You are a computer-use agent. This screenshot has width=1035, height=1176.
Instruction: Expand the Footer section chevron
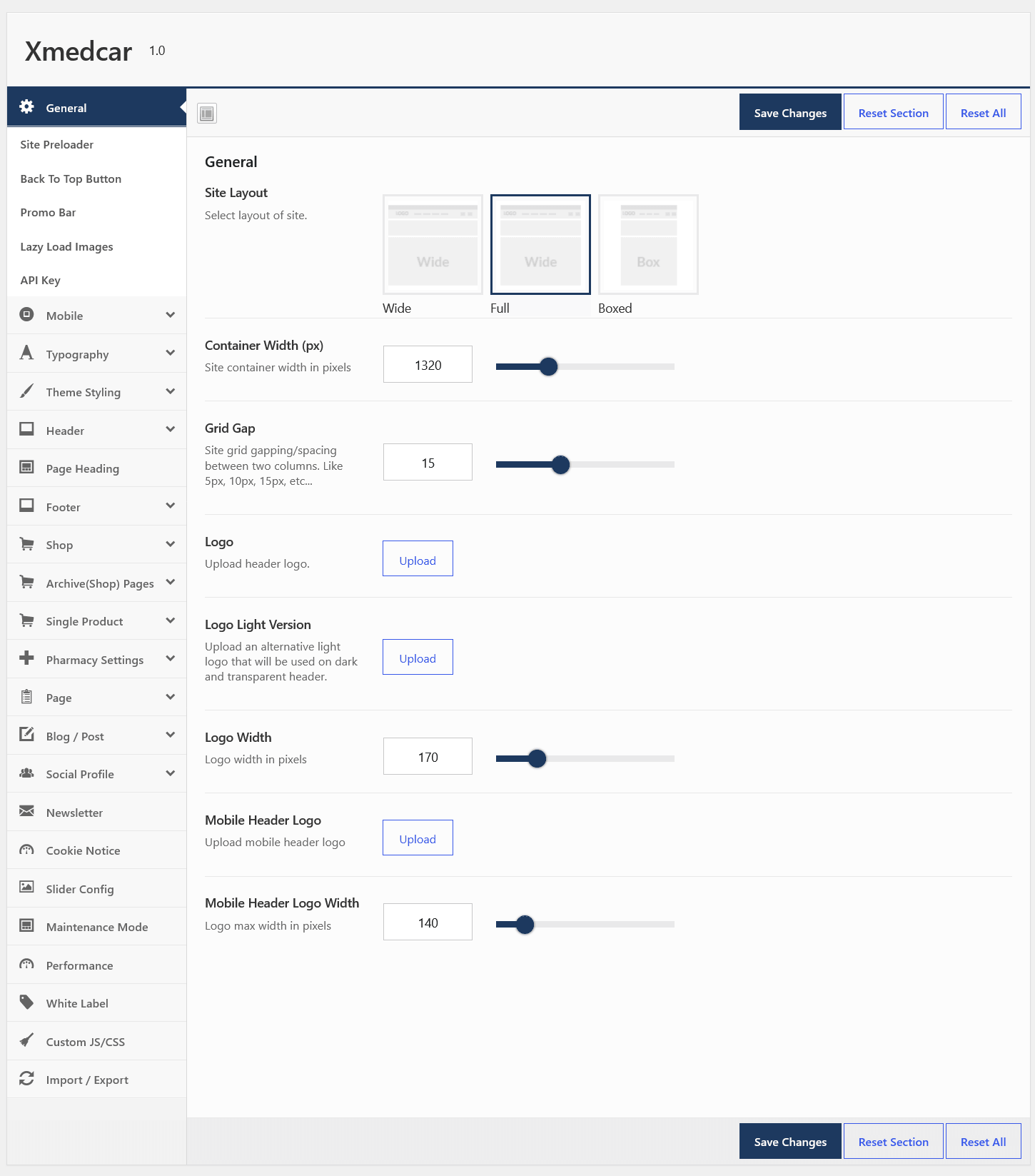(x=170, y=506)
